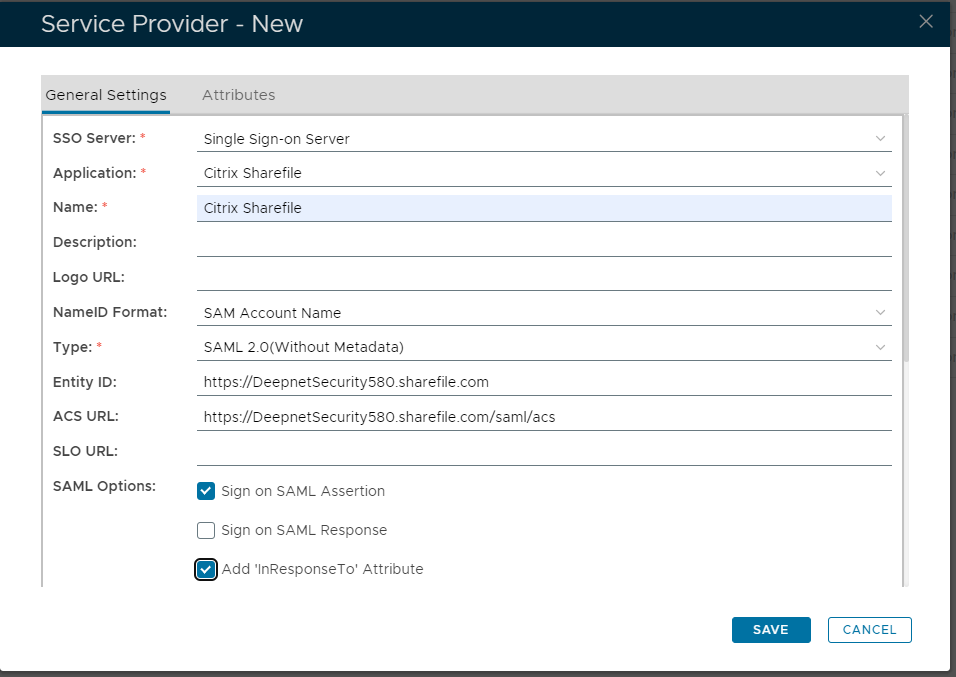Click the vertical scrollbar of settings panel
Viewport: 956px width, 677px height.
point(906,240)
